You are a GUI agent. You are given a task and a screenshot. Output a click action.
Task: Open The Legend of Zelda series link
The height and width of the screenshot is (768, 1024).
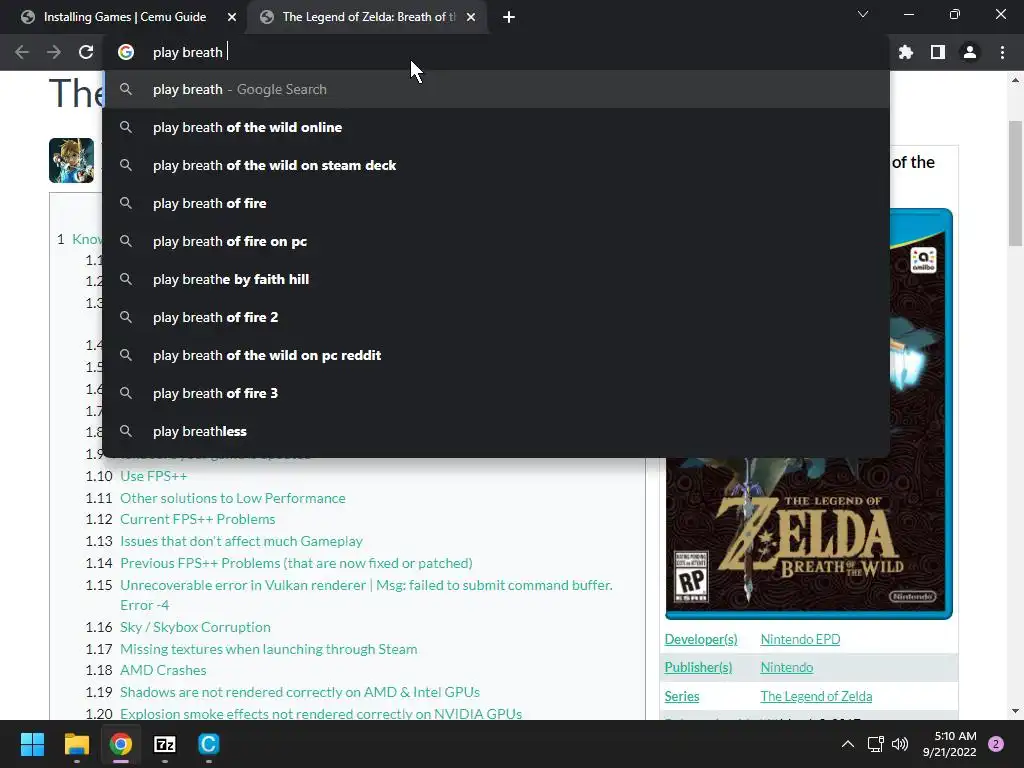click(x=816, y=696)
